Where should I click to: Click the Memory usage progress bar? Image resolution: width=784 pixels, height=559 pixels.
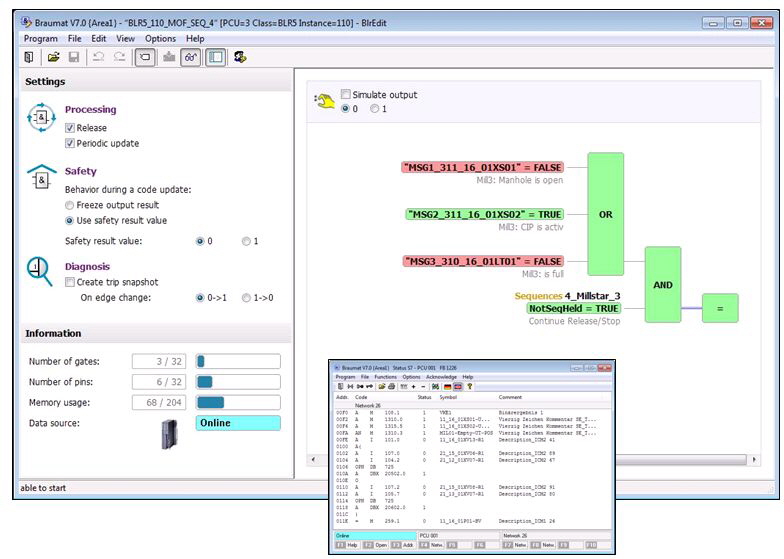click(x=238, y=402)
